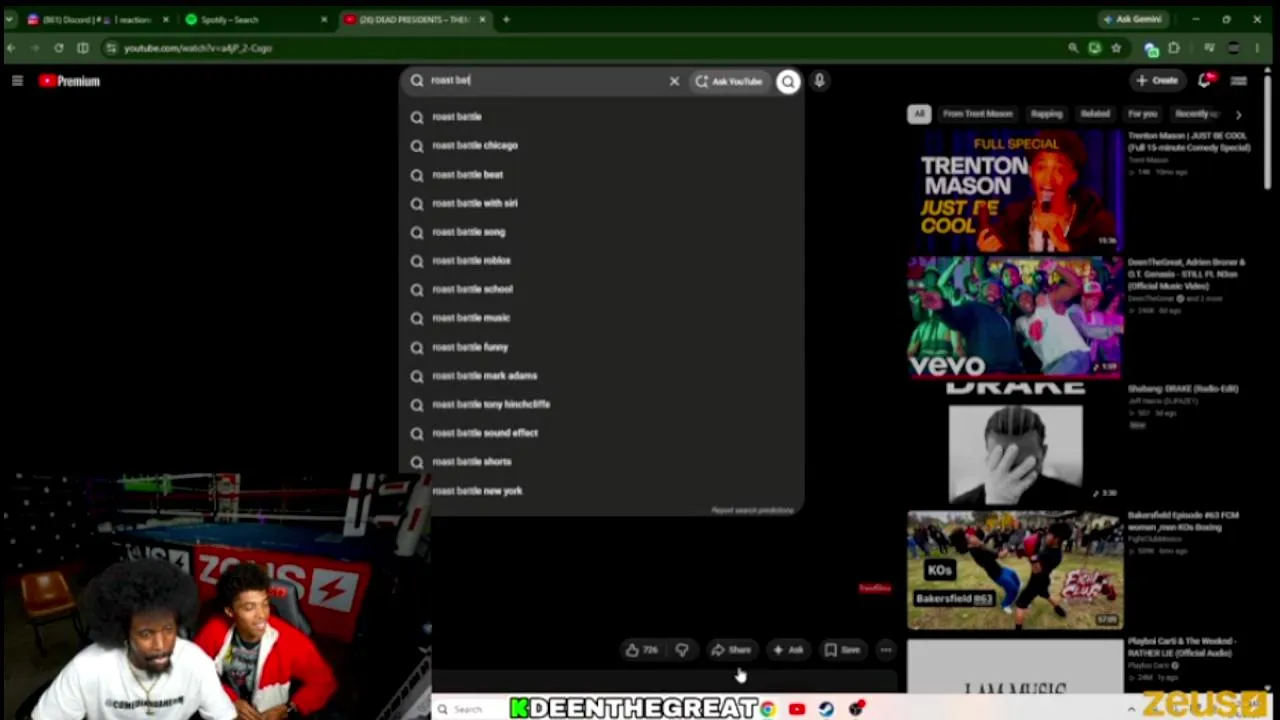Open the 'Playboi Carti & The Weeknd' title
The height and width of the screenshot is (720, 1280).
tap(1182, 647)
